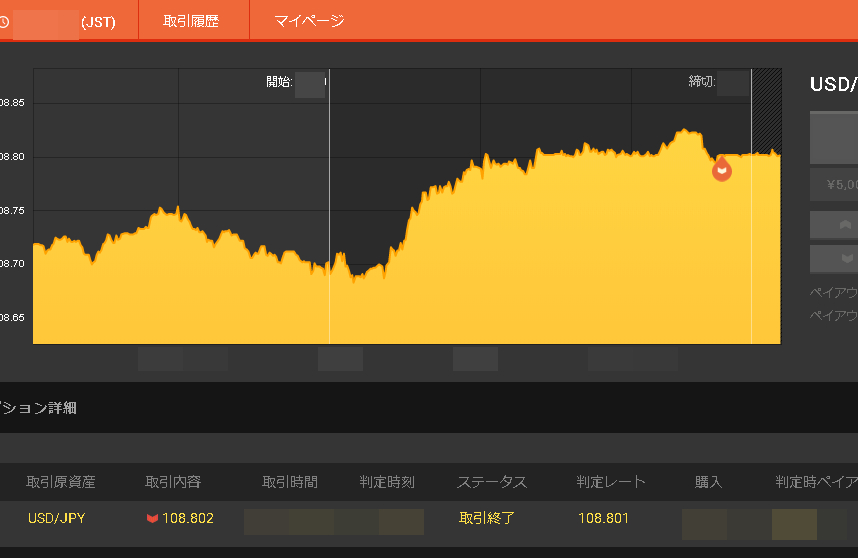
Task: Click the USD/ heading beside the chart
Action: coord(833,84)
